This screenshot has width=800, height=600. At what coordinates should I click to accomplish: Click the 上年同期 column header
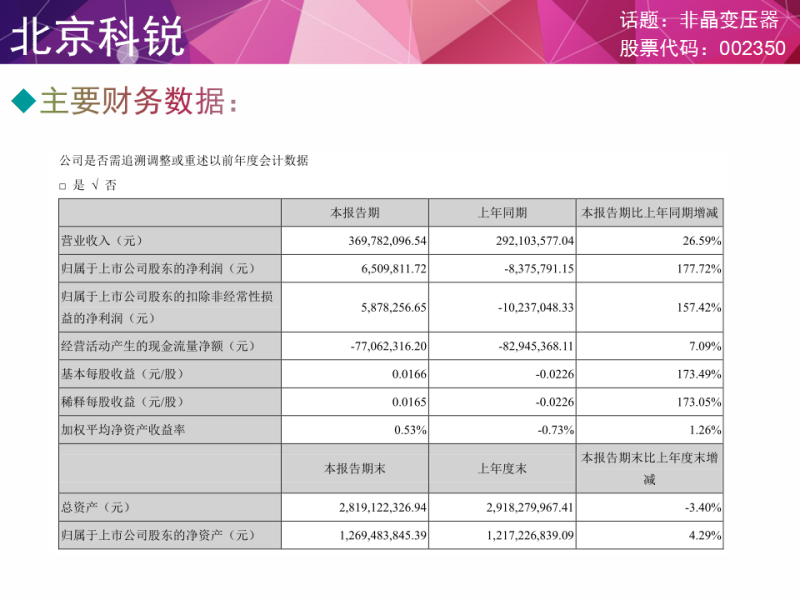(502, 213)
